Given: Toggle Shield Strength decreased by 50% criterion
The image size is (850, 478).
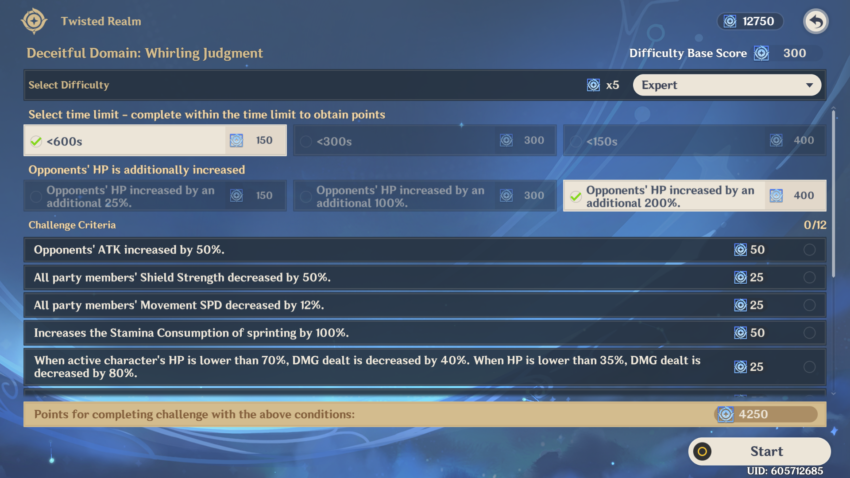Looking at the screenshot, I should [x=809, y=277].
